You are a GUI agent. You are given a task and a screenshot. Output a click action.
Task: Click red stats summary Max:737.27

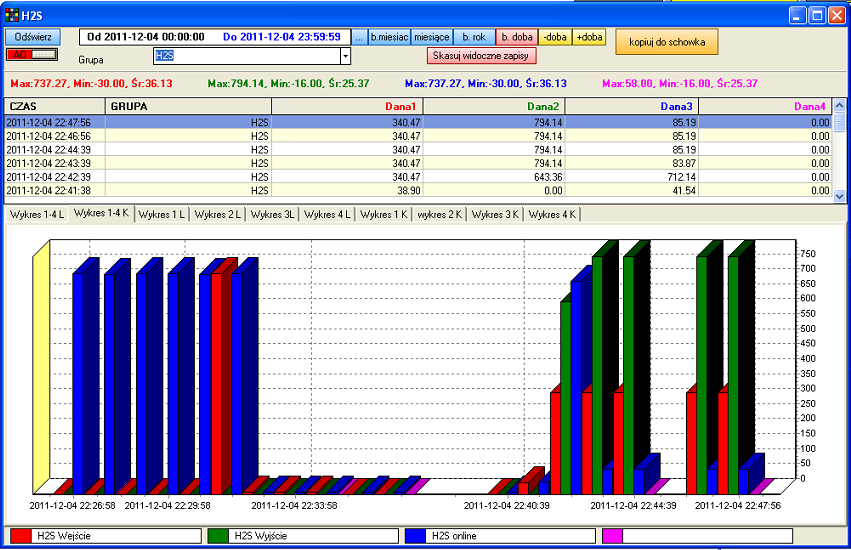[91, 84]
